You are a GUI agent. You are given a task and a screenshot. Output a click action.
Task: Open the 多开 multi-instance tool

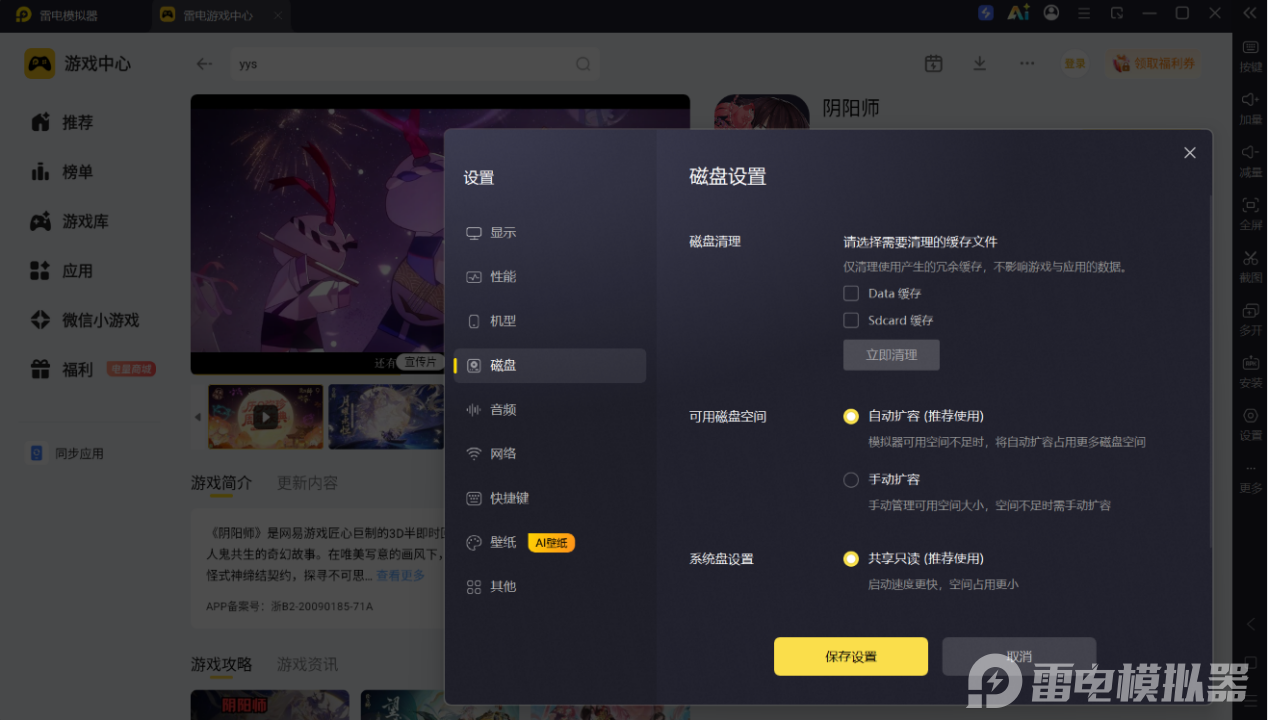coord(1250,318)
